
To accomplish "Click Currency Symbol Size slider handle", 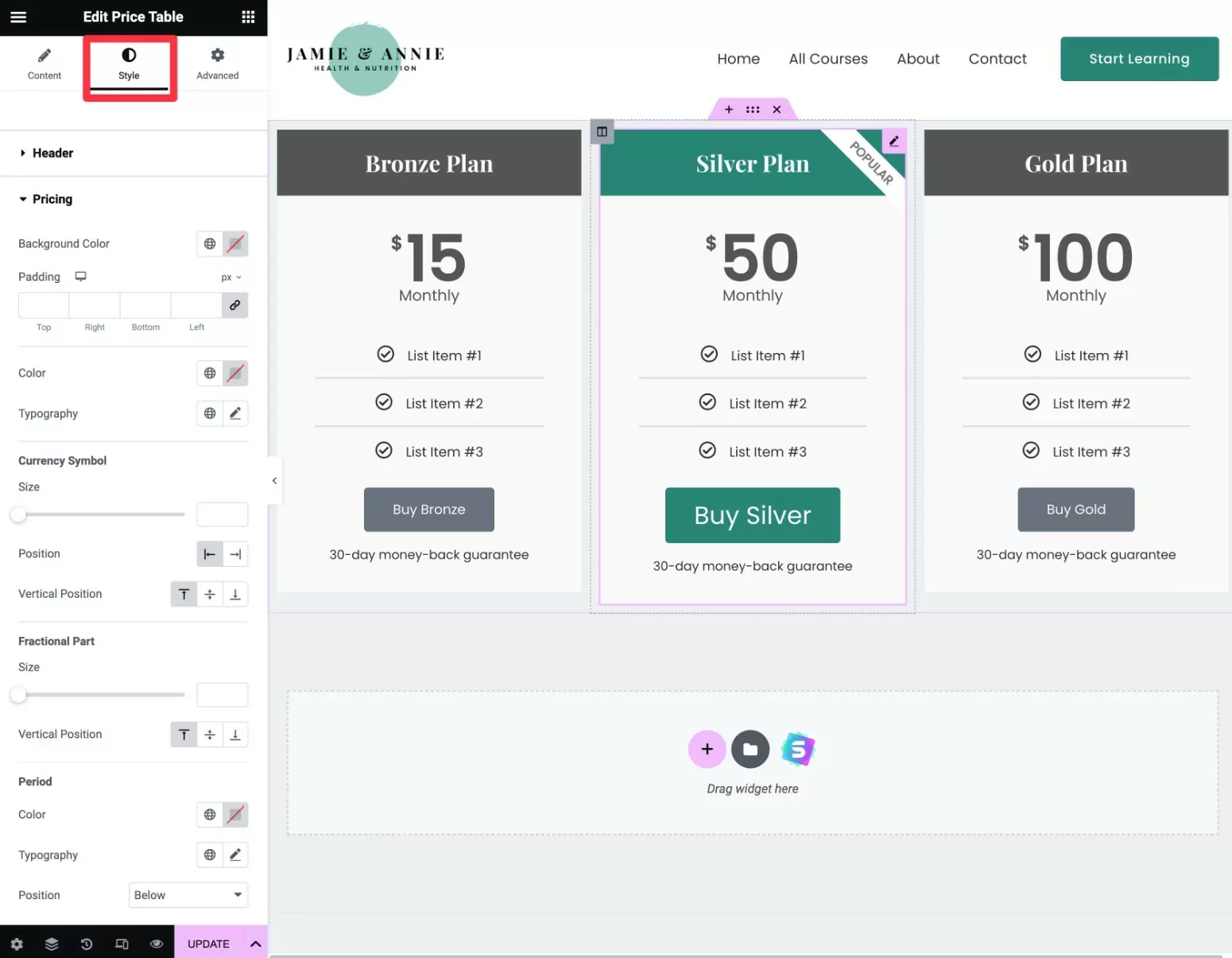I will pos(18,514).
